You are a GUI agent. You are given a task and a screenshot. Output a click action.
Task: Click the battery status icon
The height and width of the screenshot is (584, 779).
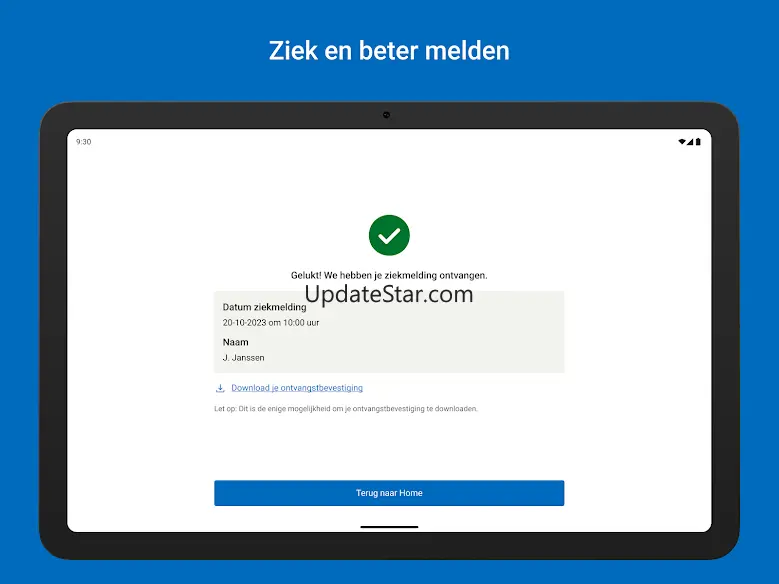[x=698, y=142]
